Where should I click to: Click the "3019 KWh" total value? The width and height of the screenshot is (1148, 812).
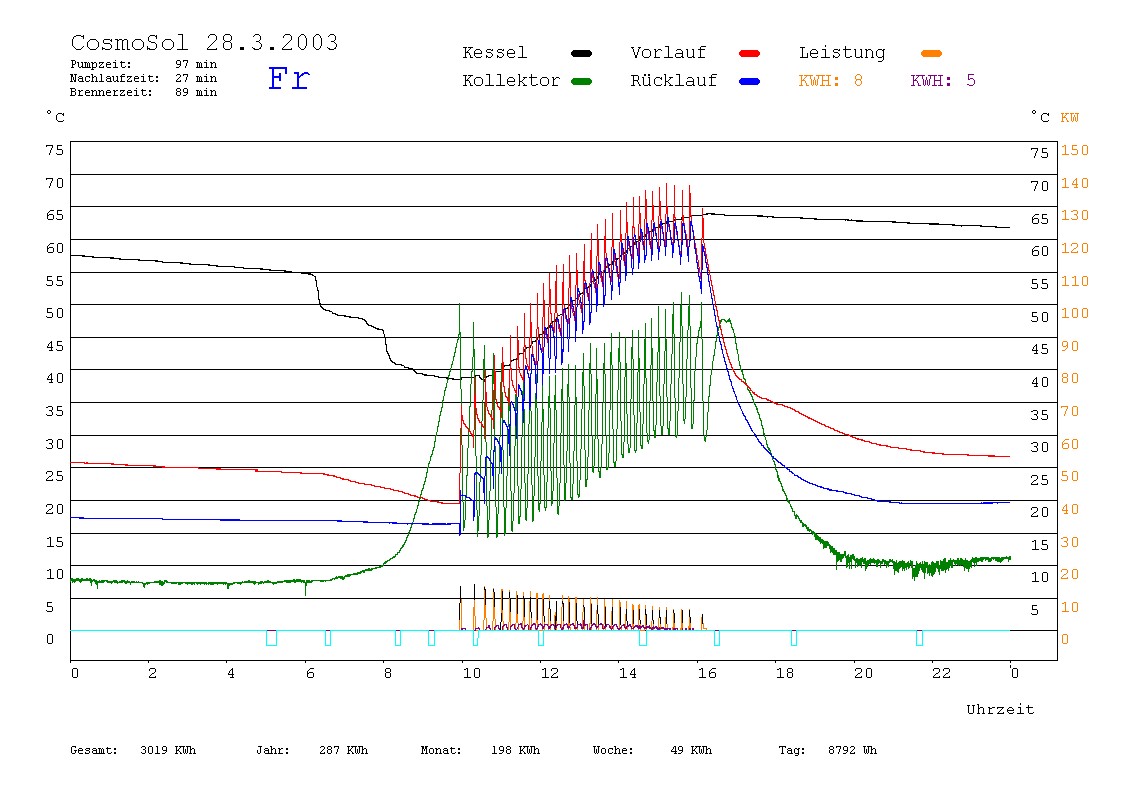pos(168,750)
